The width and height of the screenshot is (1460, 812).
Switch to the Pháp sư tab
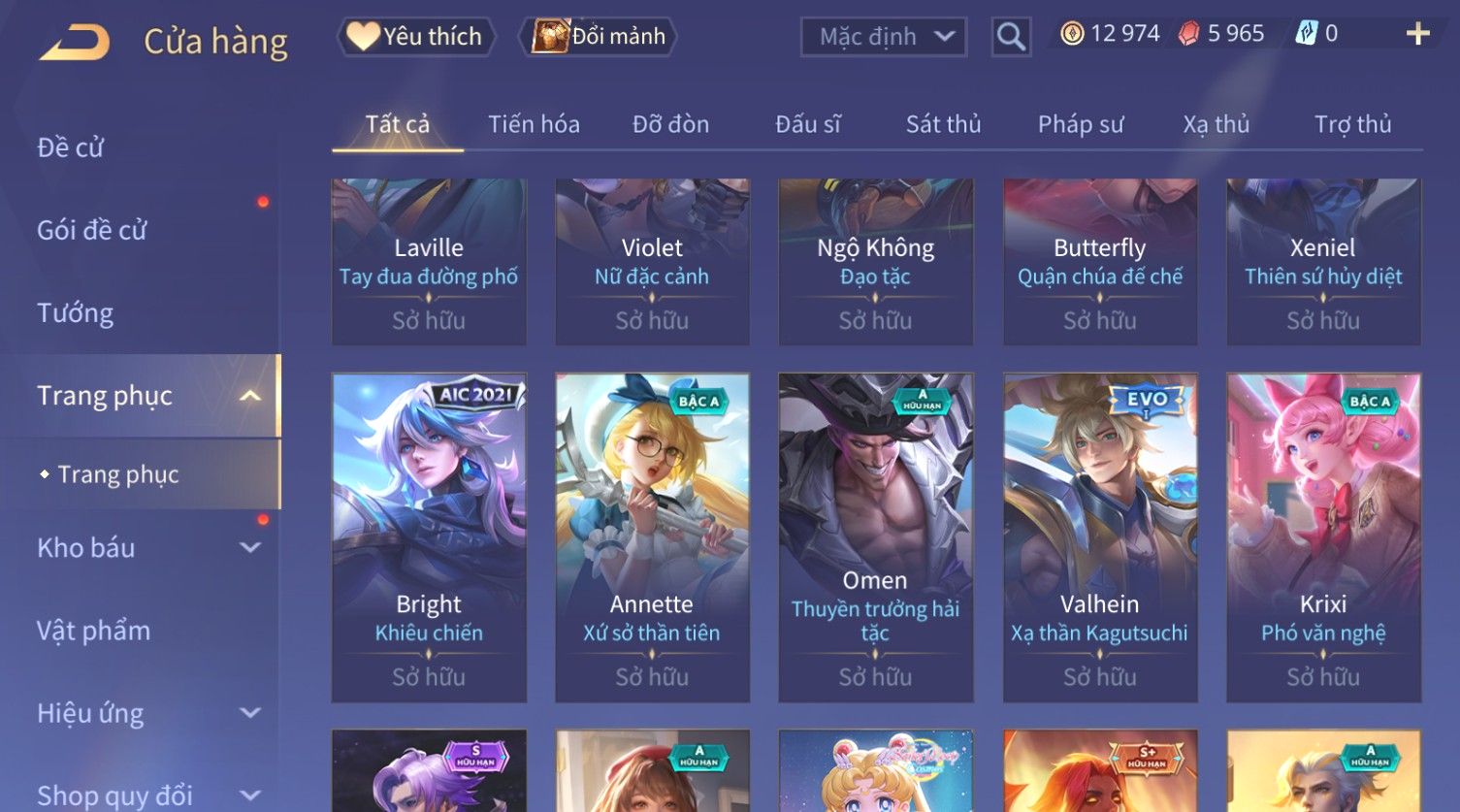(x=1081, y=124)
